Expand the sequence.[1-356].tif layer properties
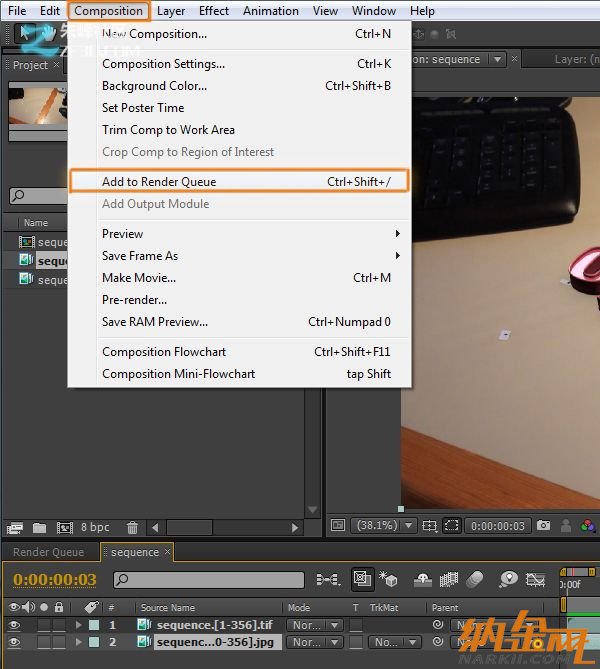The width and height of the screenshot is (600, 669). 79,625
